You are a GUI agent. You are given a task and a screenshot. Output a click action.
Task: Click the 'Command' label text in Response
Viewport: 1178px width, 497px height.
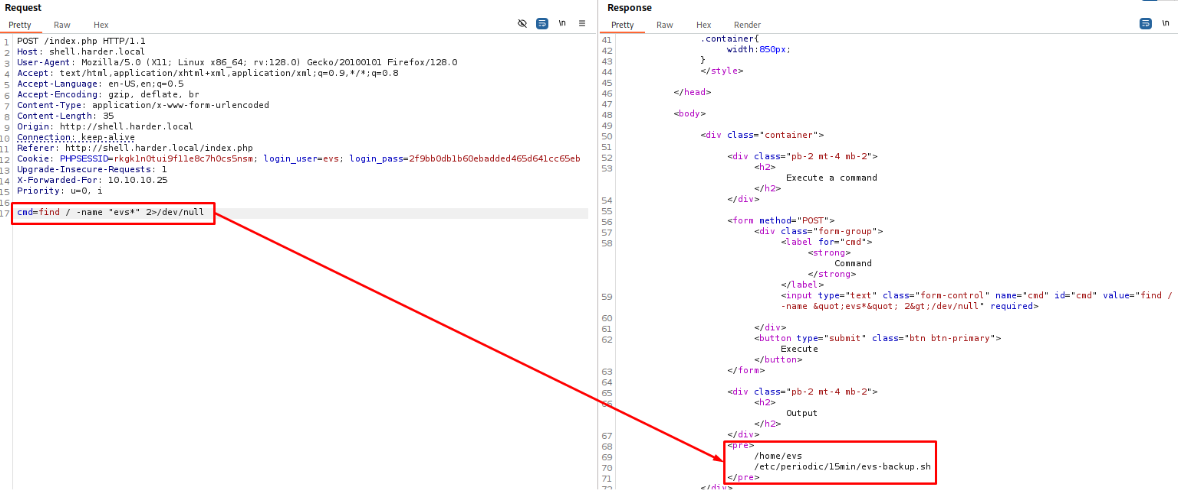[x=853, y=264]
